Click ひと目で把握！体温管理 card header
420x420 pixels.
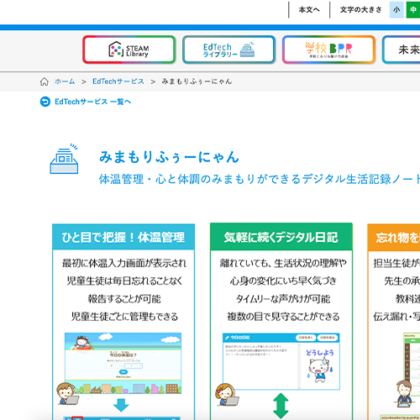click(x=123, y=237)
